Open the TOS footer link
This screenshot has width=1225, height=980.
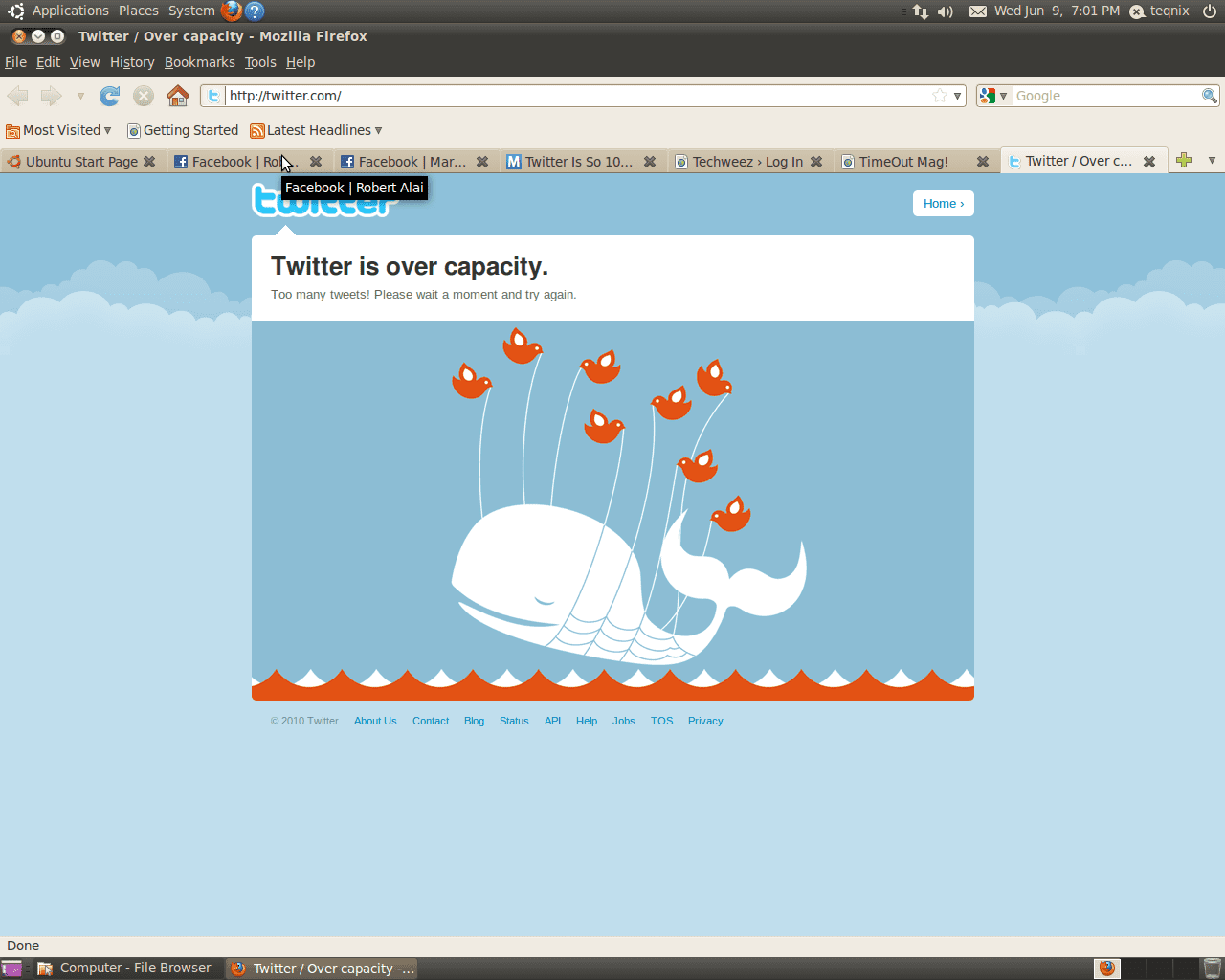tap(661, 721)
